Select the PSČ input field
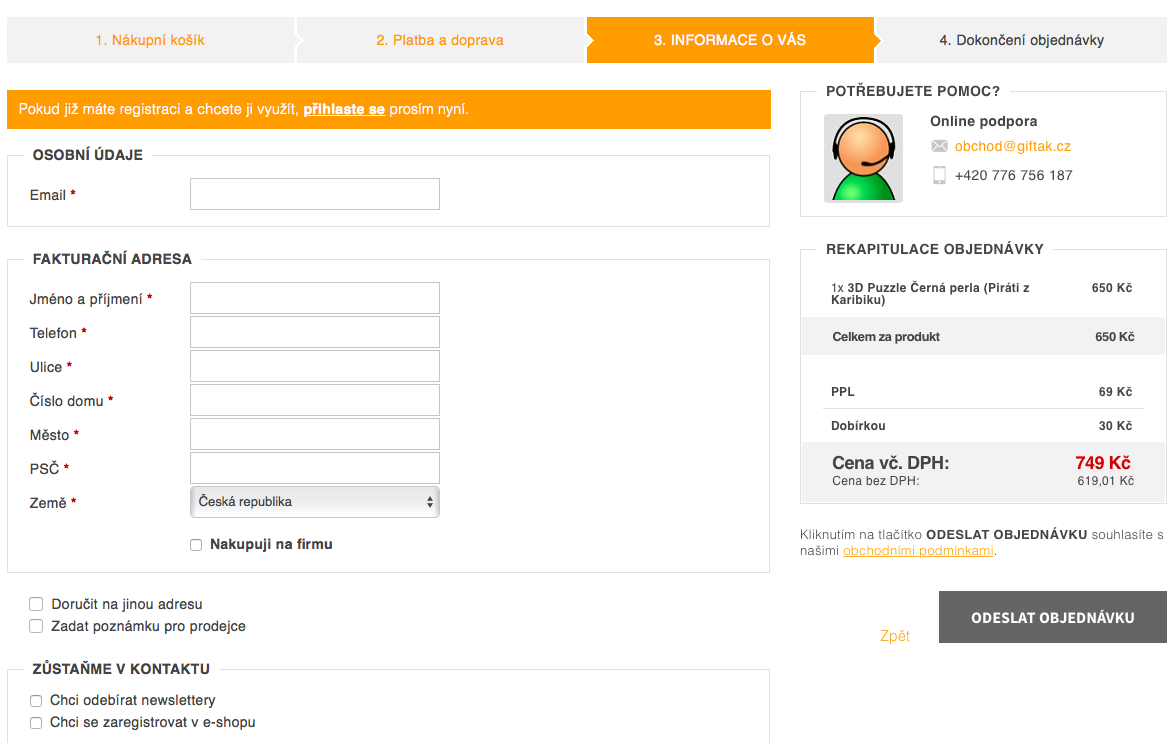This screenshot has height=743, width=1175. coord(314,468)
